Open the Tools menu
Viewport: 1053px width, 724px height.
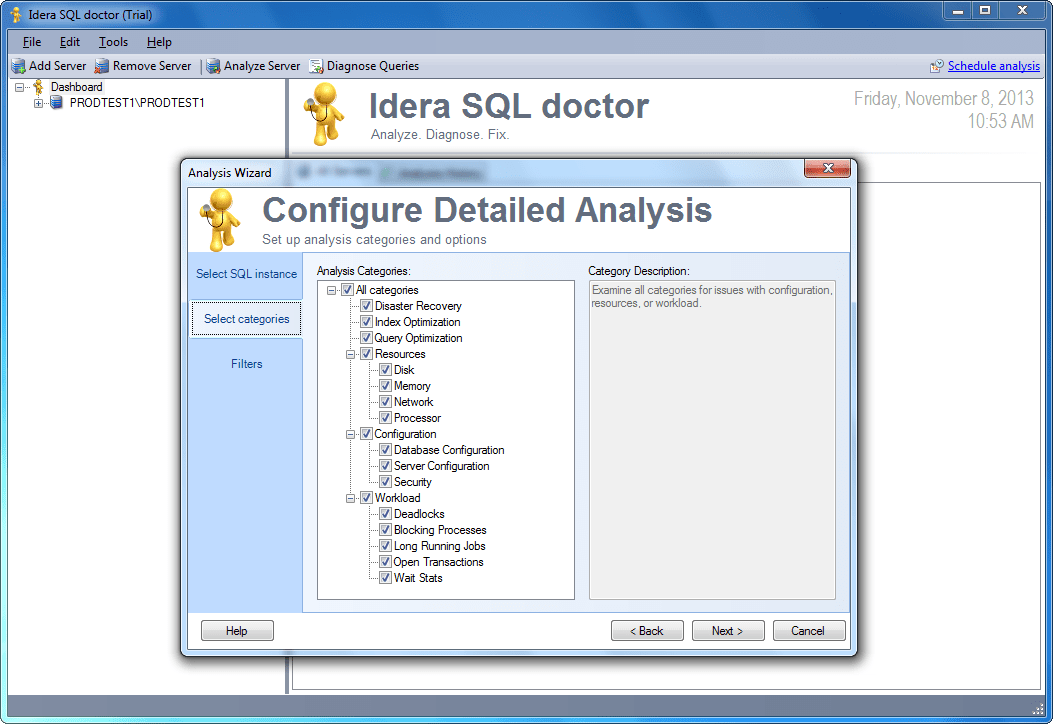pos(112,42)
